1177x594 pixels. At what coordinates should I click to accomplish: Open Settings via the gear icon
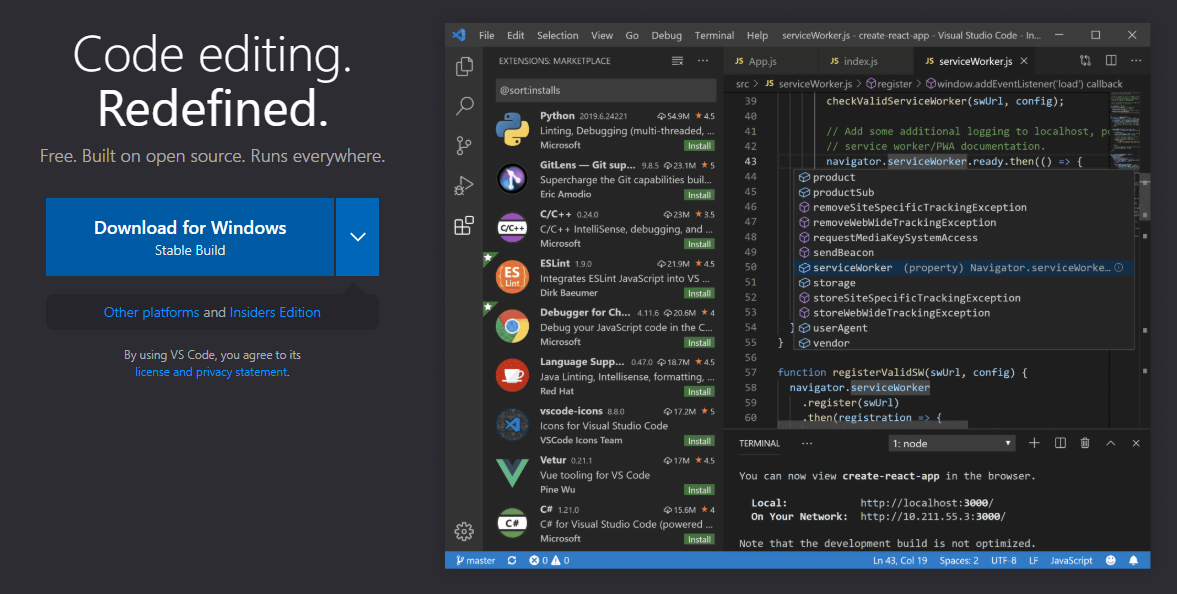pyautogui.click(x=463, y=532)
